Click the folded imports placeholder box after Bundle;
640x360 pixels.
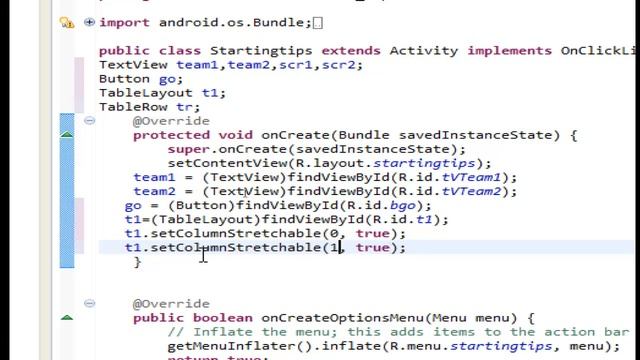click(x=318, y=23)
